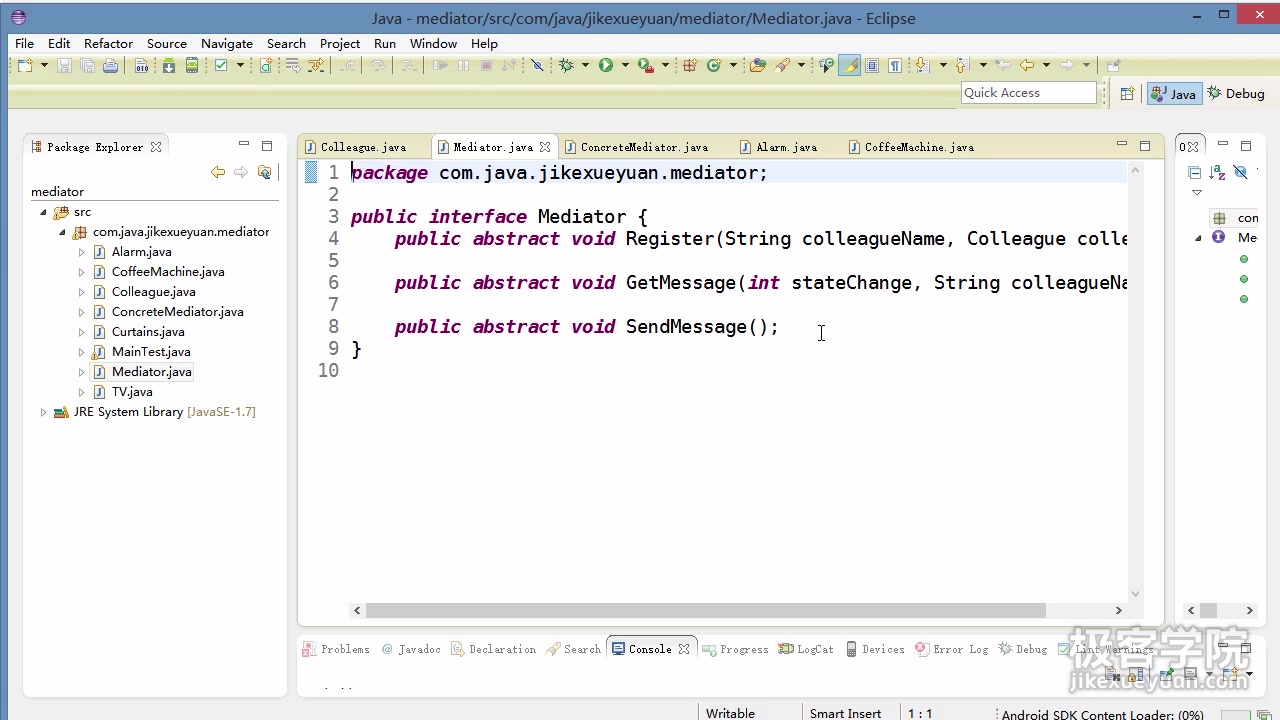Open the New Java Class dropdown arrow
Image resolution: width=1280 pixels, height=720 pixels.
point(733,65)
